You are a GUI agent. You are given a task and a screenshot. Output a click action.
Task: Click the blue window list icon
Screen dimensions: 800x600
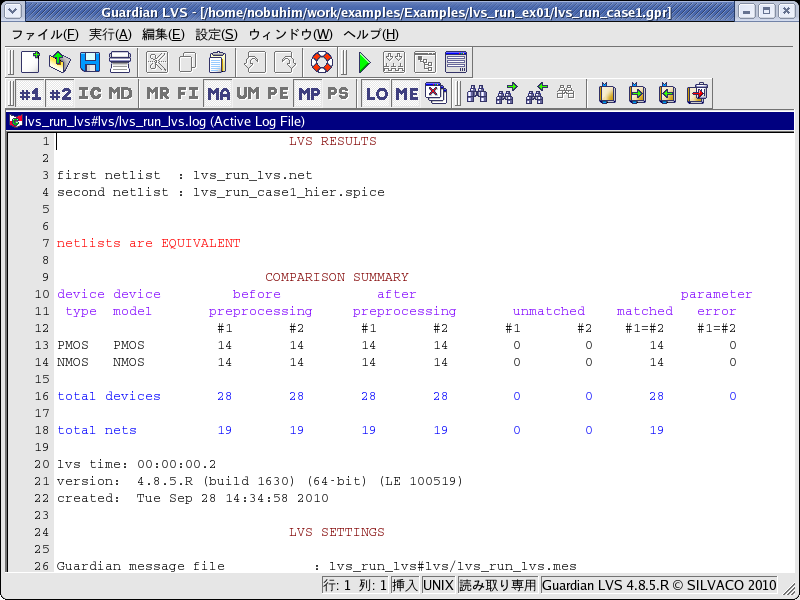click(x=456, y=62)
